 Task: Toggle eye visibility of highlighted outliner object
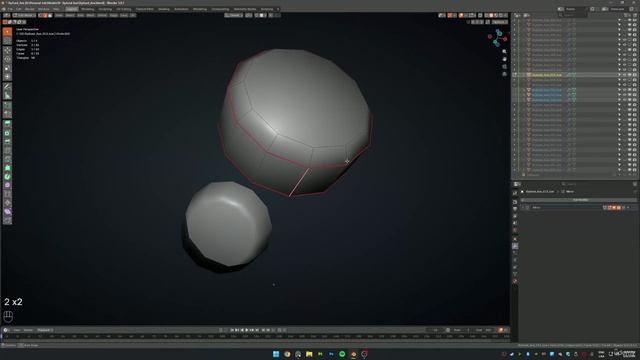click(624, 75)
